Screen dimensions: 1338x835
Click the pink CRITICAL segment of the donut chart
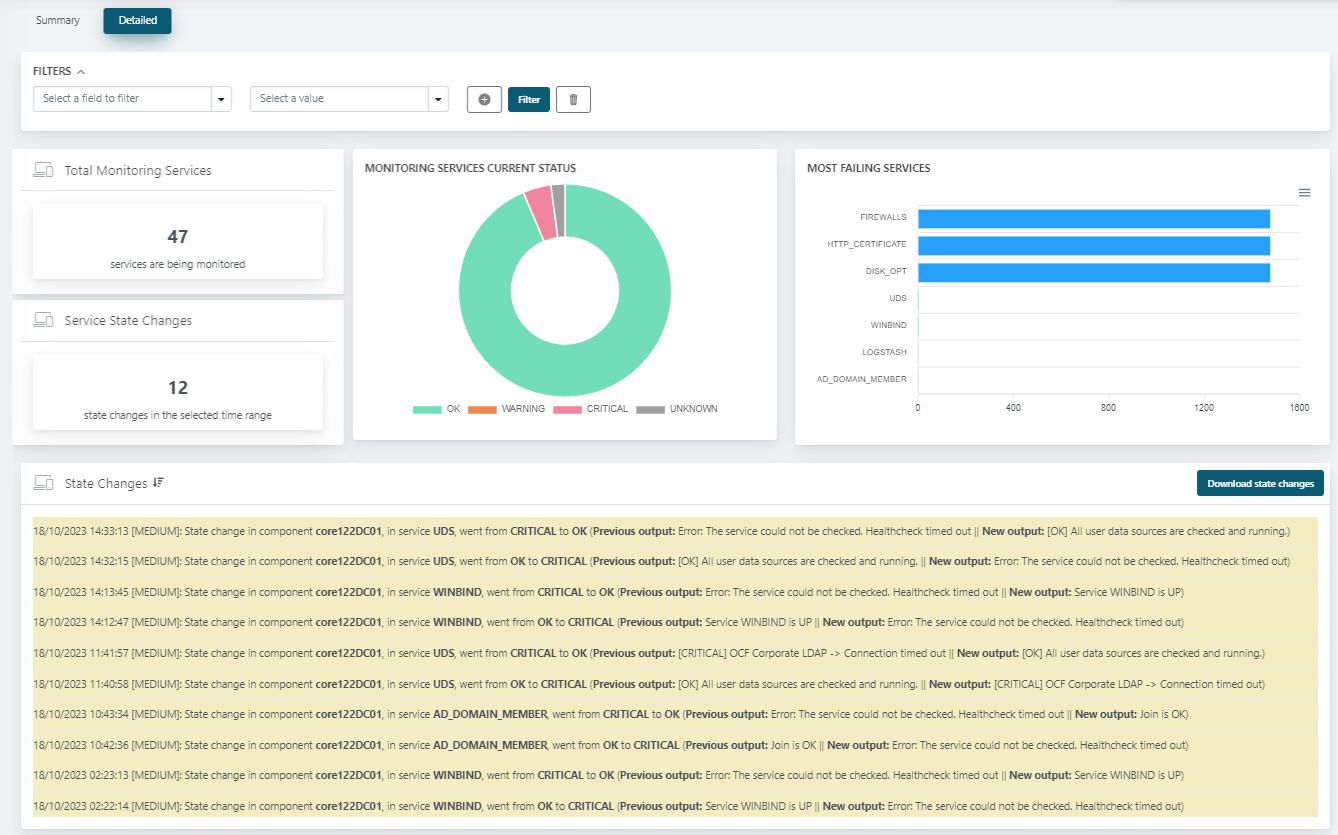tap(539, 213)
